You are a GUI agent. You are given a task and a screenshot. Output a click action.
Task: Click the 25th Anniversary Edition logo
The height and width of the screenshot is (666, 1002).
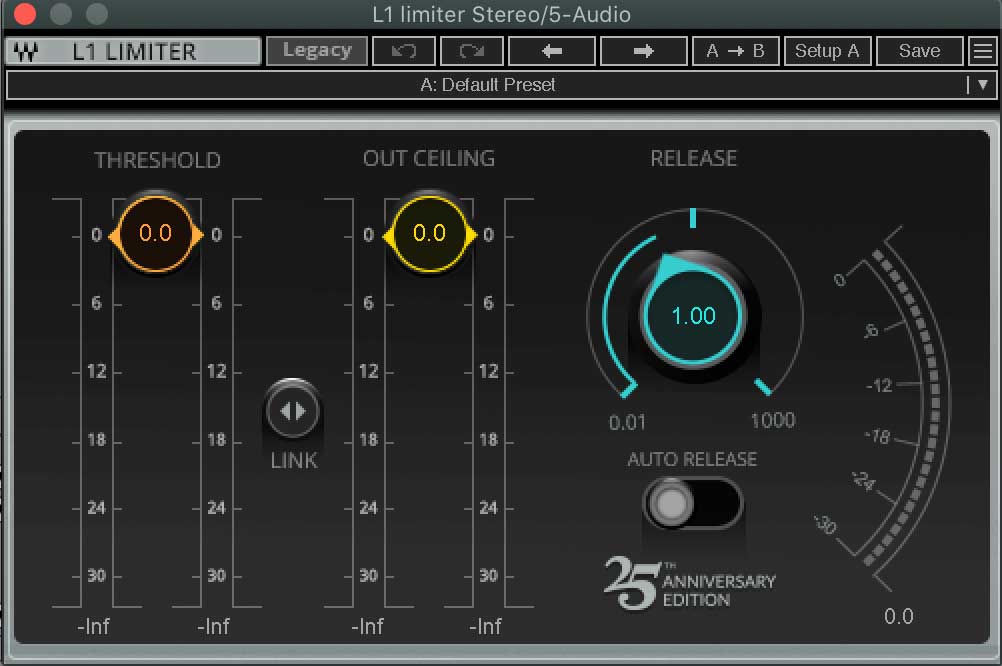pos(690,582)
